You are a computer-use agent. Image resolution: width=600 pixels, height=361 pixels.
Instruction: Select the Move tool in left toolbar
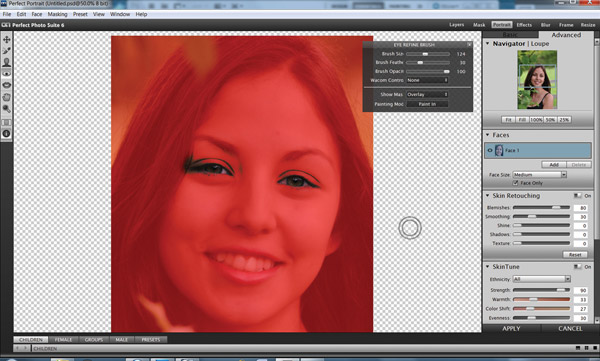point(7,39)
